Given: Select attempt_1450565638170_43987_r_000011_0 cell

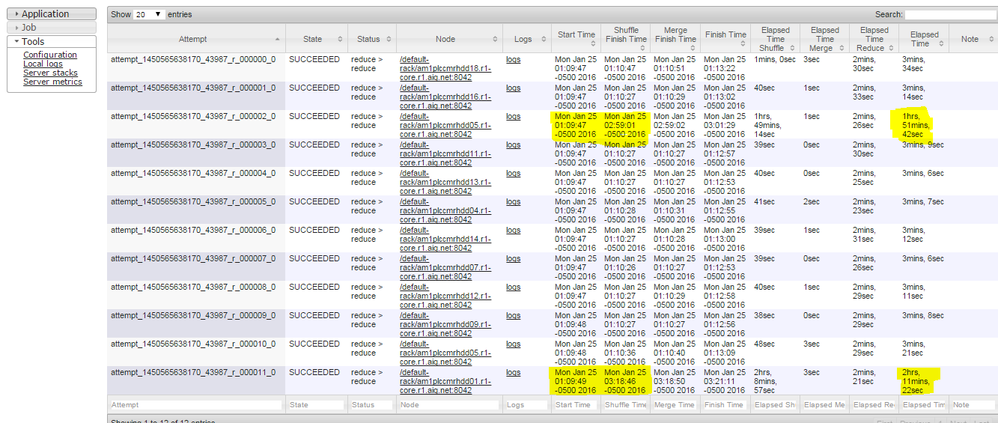Looking at the screenshot, I should click(196, 380).
